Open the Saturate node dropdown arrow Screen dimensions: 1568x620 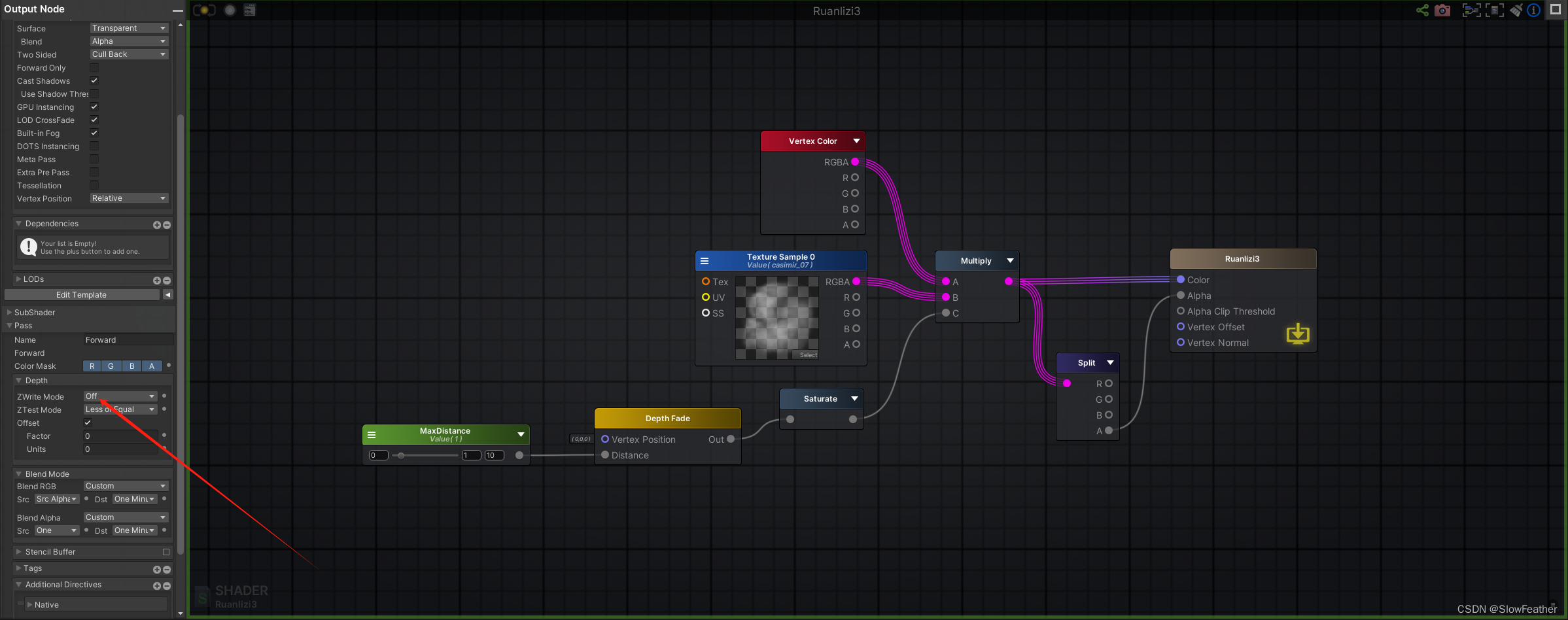pos(854,398)
